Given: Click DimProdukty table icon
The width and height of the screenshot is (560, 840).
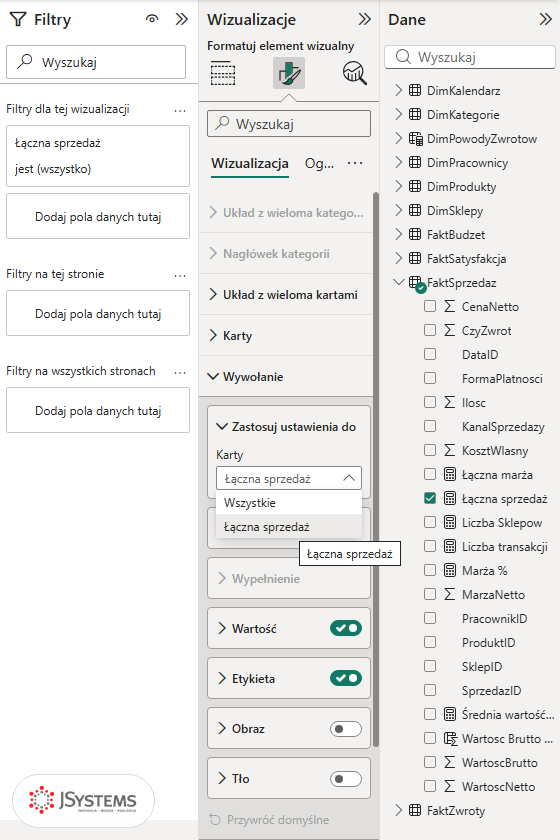Looking at the screenshot, I should (415, 186).
